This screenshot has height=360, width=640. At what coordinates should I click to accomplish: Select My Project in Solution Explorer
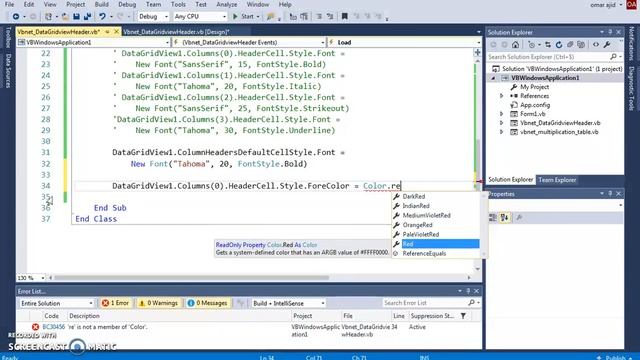tap(534, 87)
